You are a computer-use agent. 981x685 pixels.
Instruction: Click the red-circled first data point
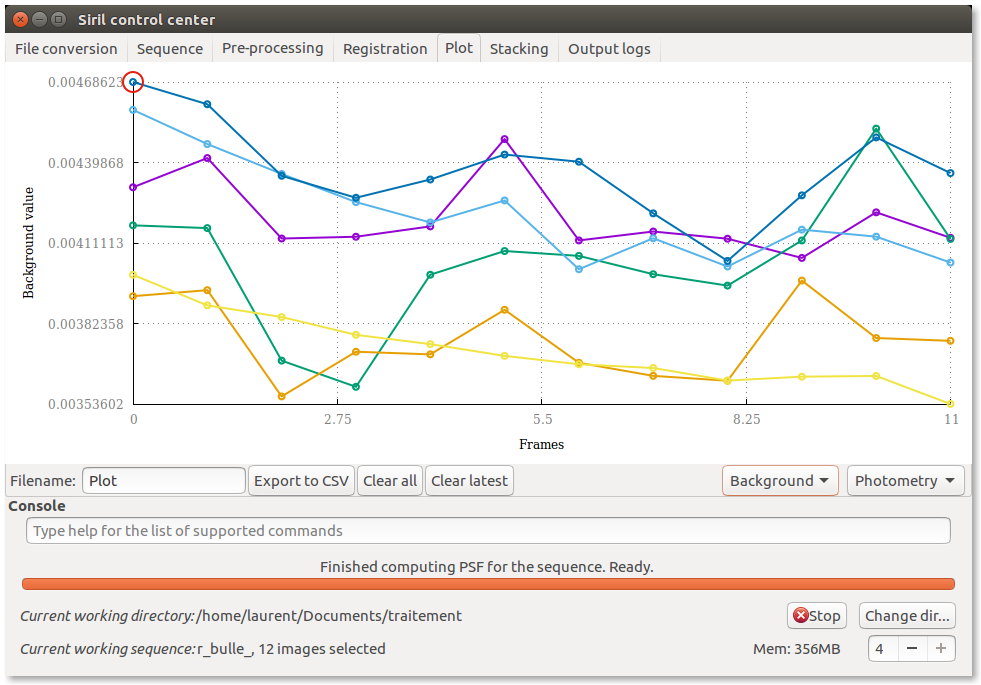pos(133,82)
